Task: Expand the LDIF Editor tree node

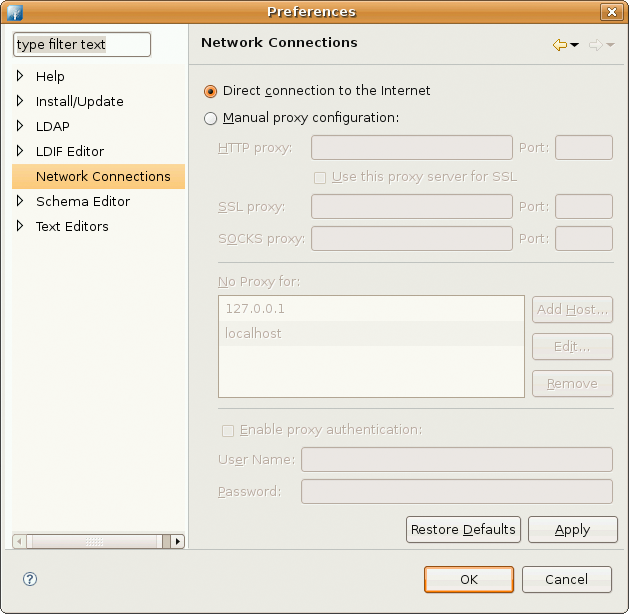Action: 20,151
